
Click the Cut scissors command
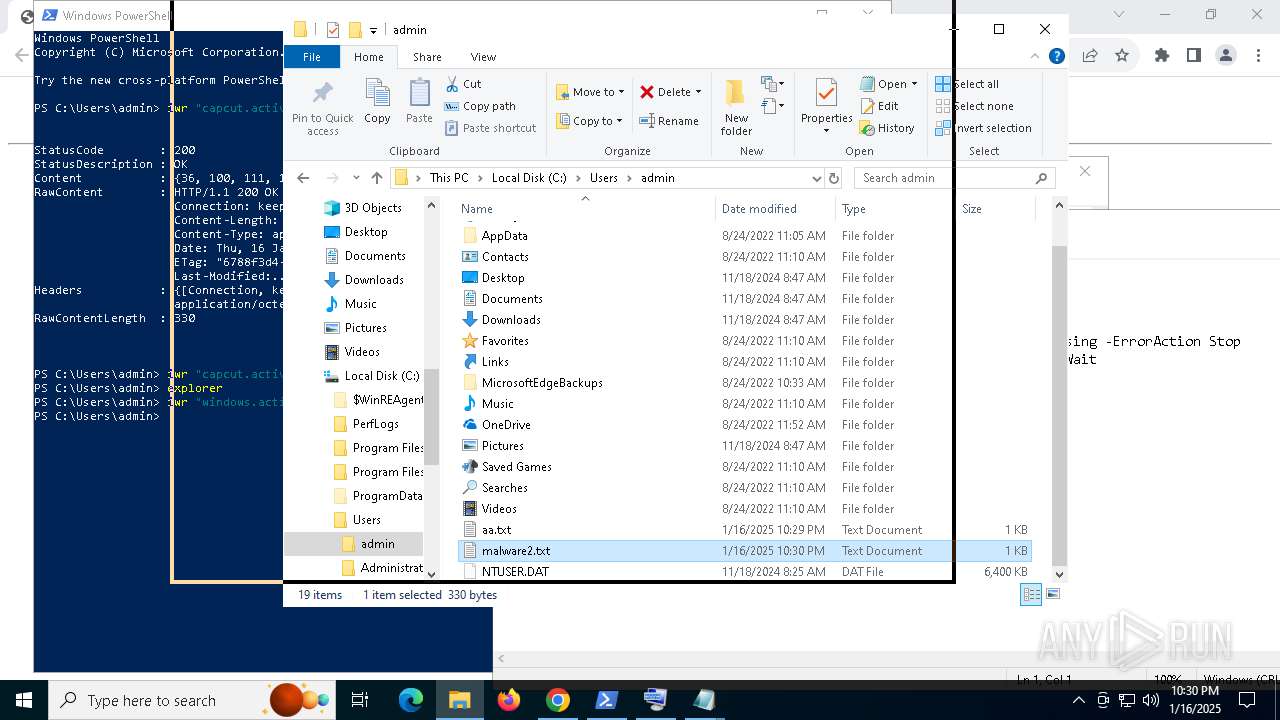click(463, 84)
